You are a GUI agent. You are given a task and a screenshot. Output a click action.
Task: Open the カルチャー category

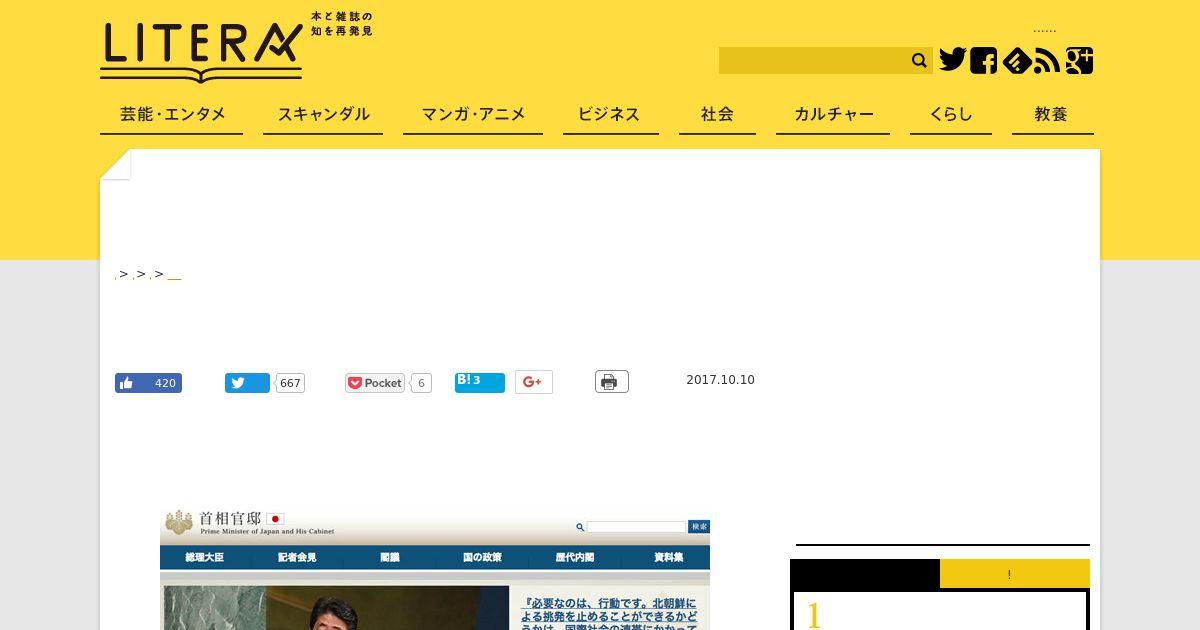click(x=833, y=115)
